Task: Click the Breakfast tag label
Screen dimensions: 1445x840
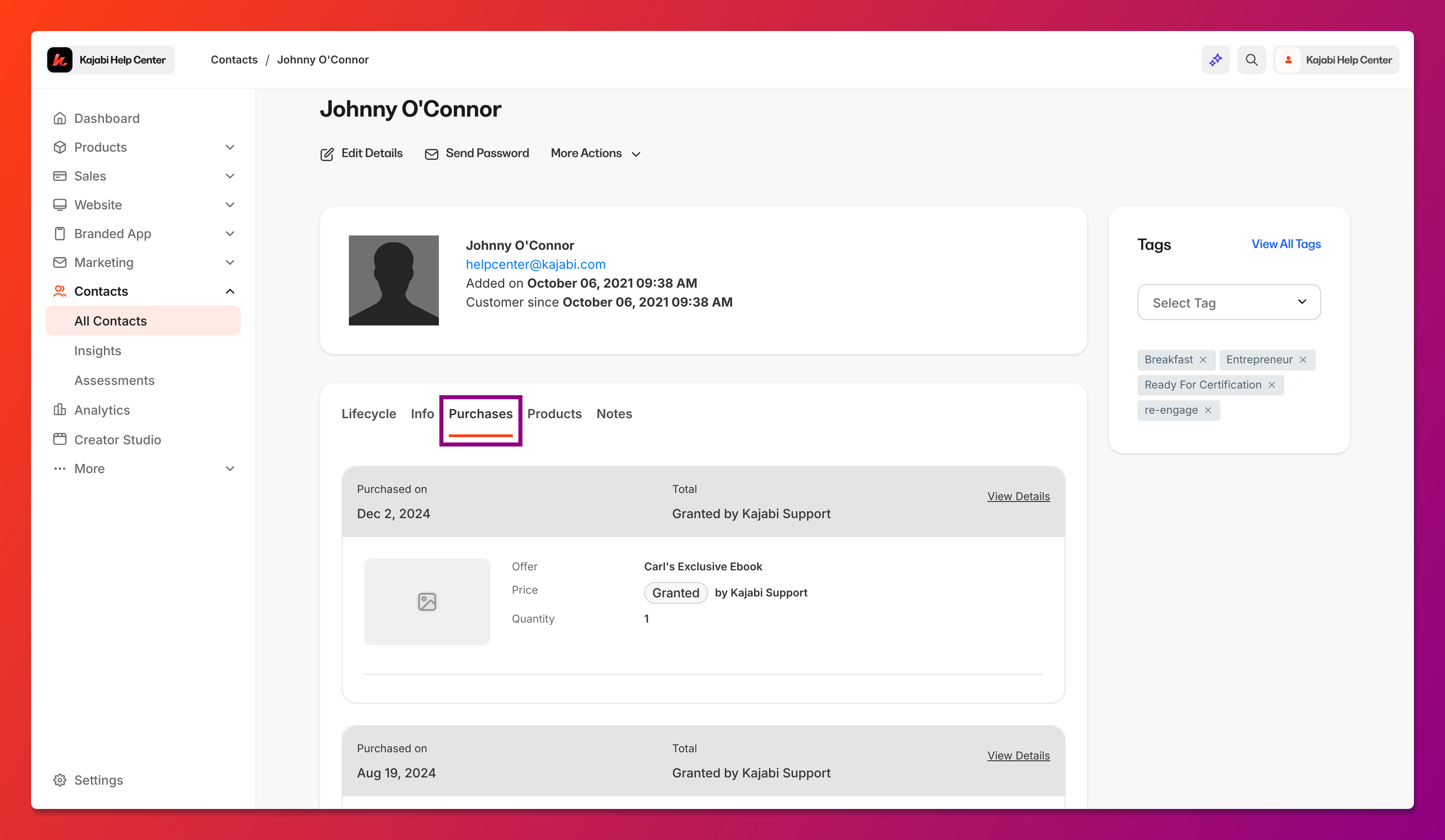Action: pos(1168,360)
